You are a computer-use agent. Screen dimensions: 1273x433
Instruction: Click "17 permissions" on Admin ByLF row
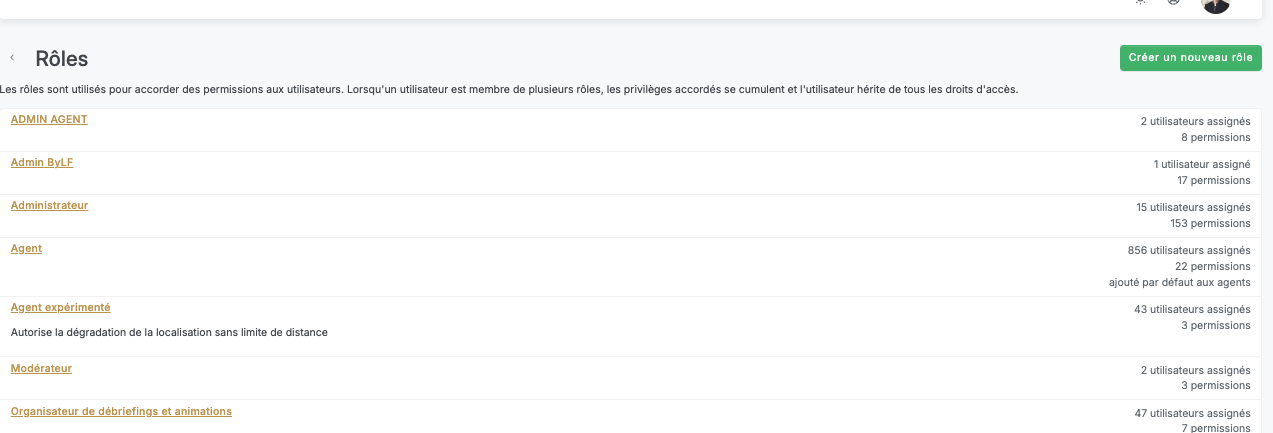click(x=1213, y=181)
